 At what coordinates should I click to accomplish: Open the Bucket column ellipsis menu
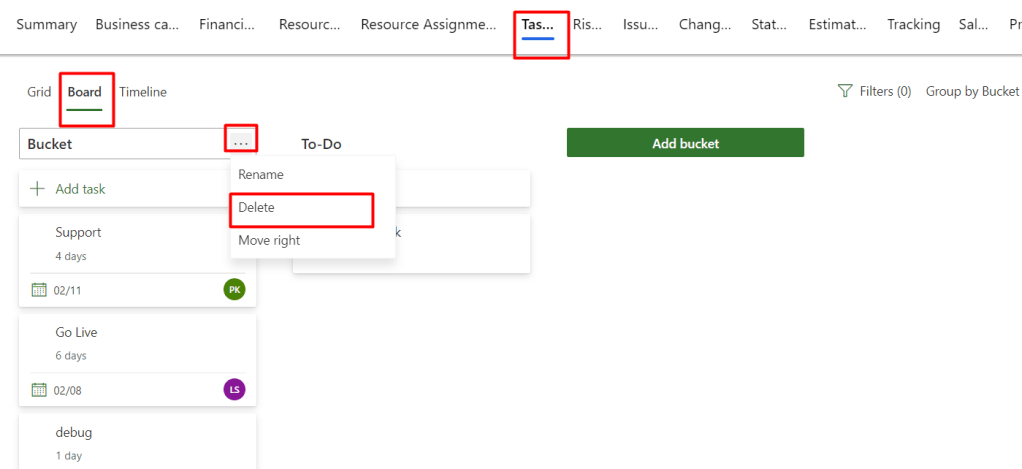[241, 143]
